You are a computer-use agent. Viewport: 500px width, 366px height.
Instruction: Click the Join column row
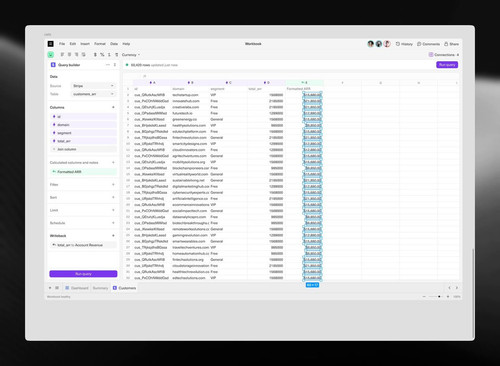click(83, 149)
